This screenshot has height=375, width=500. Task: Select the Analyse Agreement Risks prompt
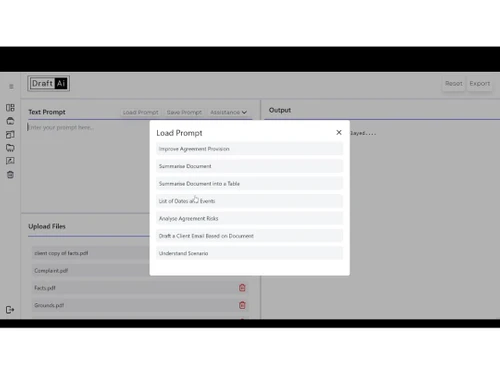[x=249, y=218]
